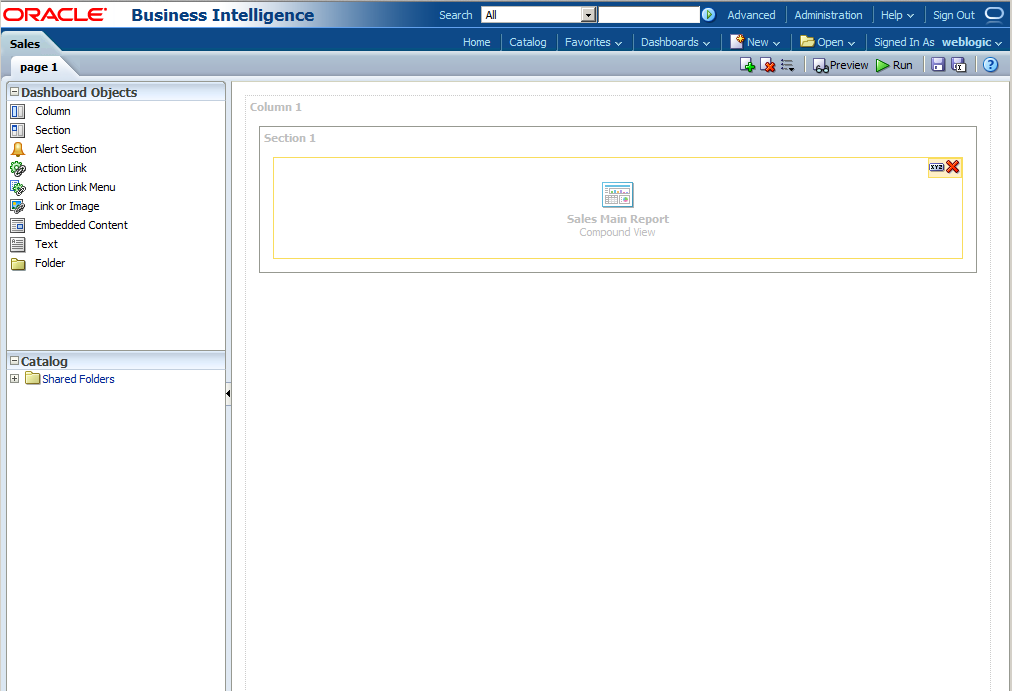The image size is (1012, 691).
Task: Open the page Tools icon menu
Action: coord(788,64)
